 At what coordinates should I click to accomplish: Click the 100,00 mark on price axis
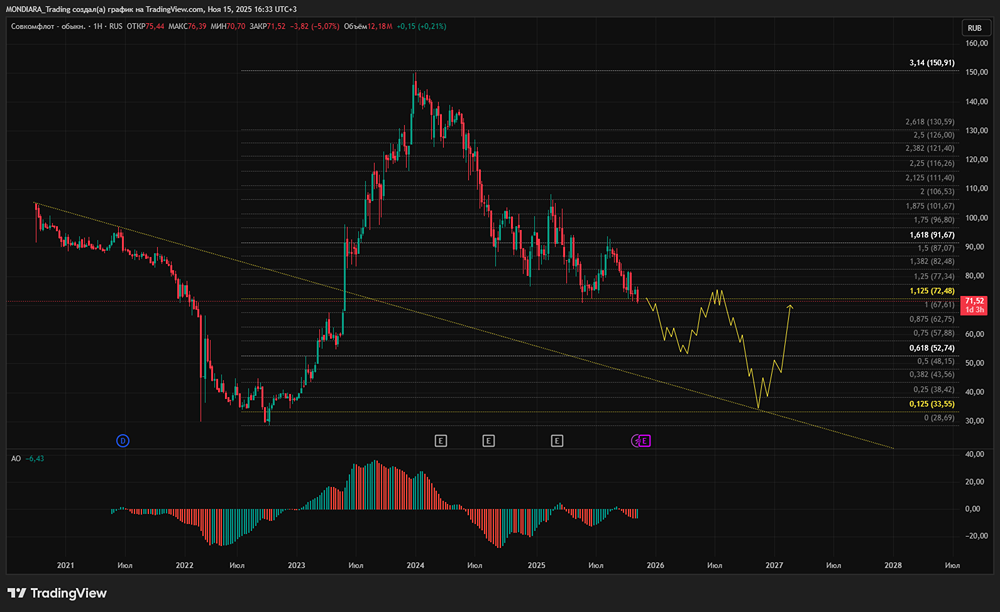point(975,218)
